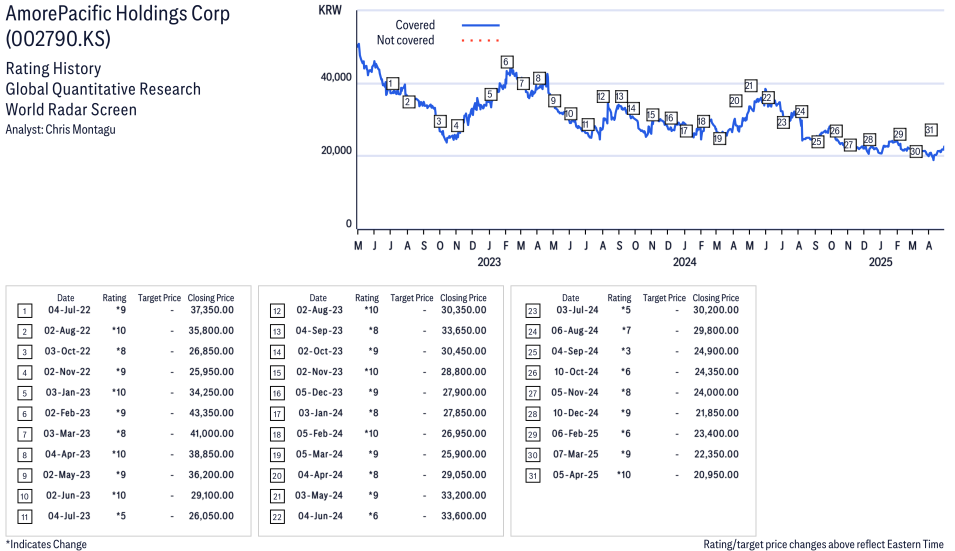955x551 pixels.
Task: Click the date 06-Feb-25
Action: pos(575,433)
